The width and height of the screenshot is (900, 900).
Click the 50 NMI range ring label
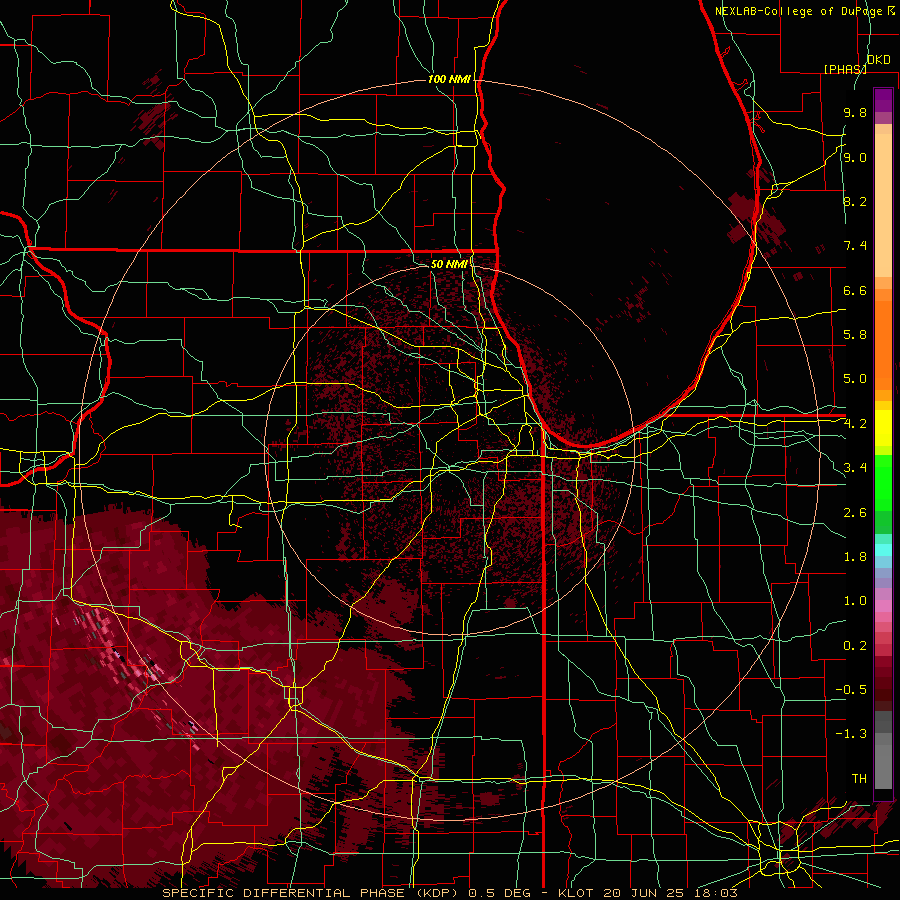tap(449, 265)
